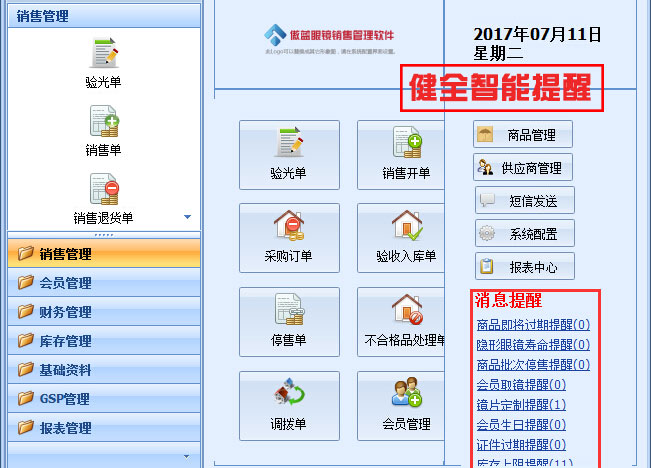Expand sidebar list with down arrow

click(x=187, y=216)
